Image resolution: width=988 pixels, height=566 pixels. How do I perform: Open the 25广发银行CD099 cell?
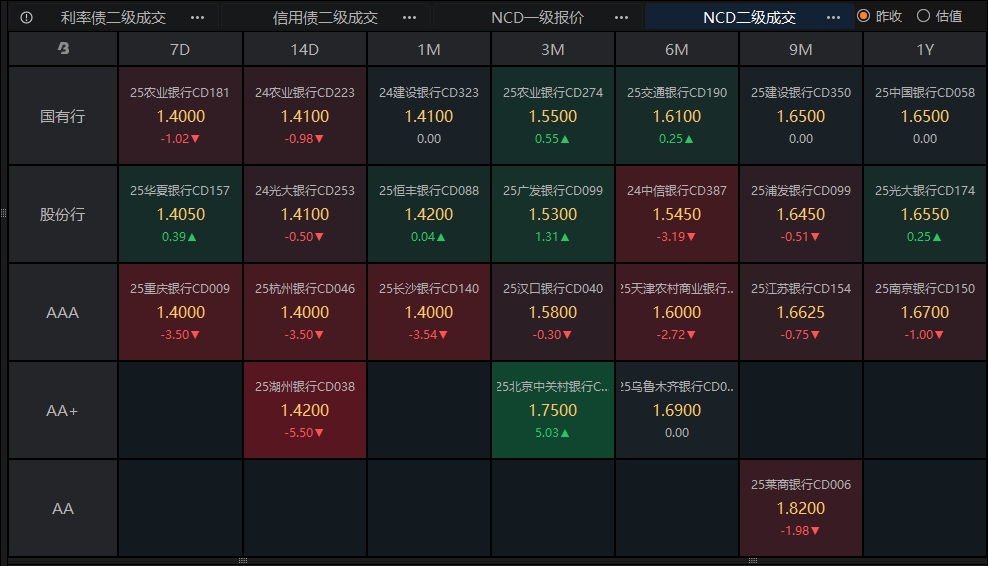[553, 214]
